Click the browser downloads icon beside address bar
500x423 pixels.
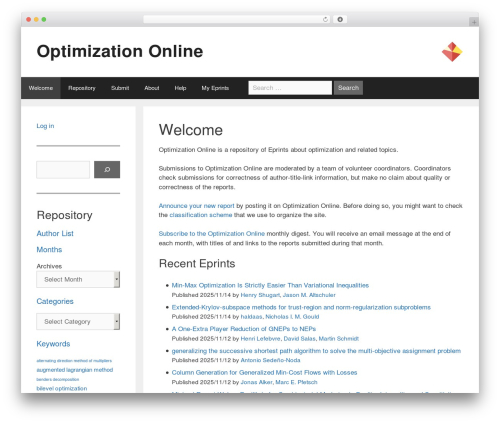(340, 19)
